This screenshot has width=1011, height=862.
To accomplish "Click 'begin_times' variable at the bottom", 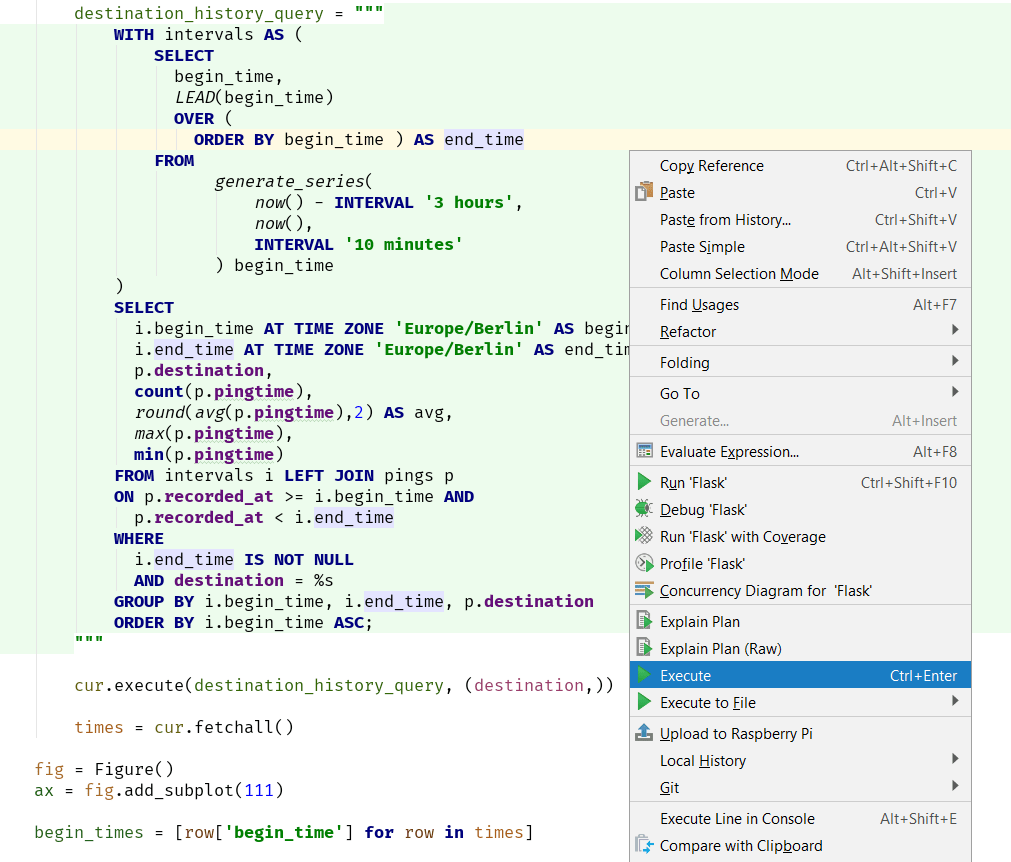I will pyautogui.click(x=89, y=833).
